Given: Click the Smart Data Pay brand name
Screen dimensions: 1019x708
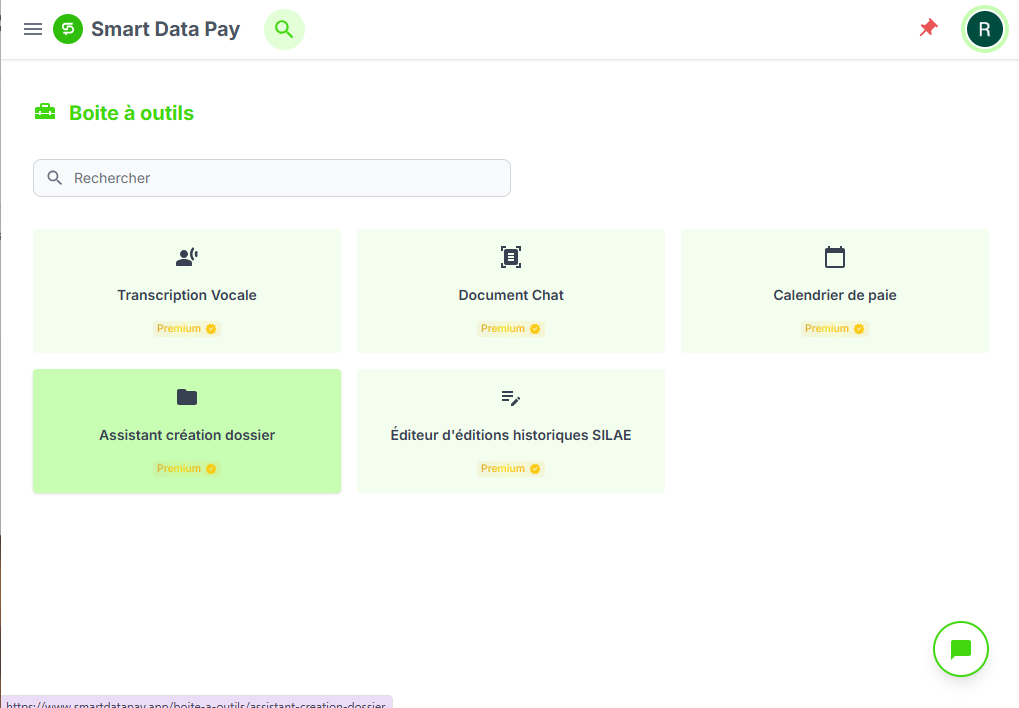Looking at the screenshot, I should pyautogui.click(x=165, y=29).
